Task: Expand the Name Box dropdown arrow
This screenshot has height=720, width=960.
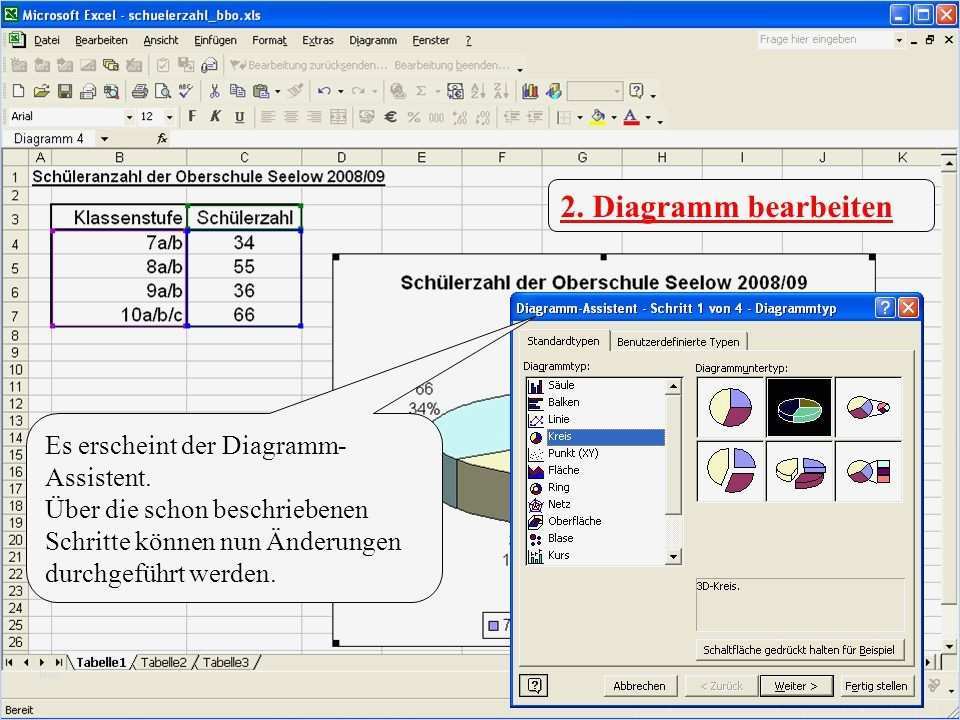Action: (105, 139)
